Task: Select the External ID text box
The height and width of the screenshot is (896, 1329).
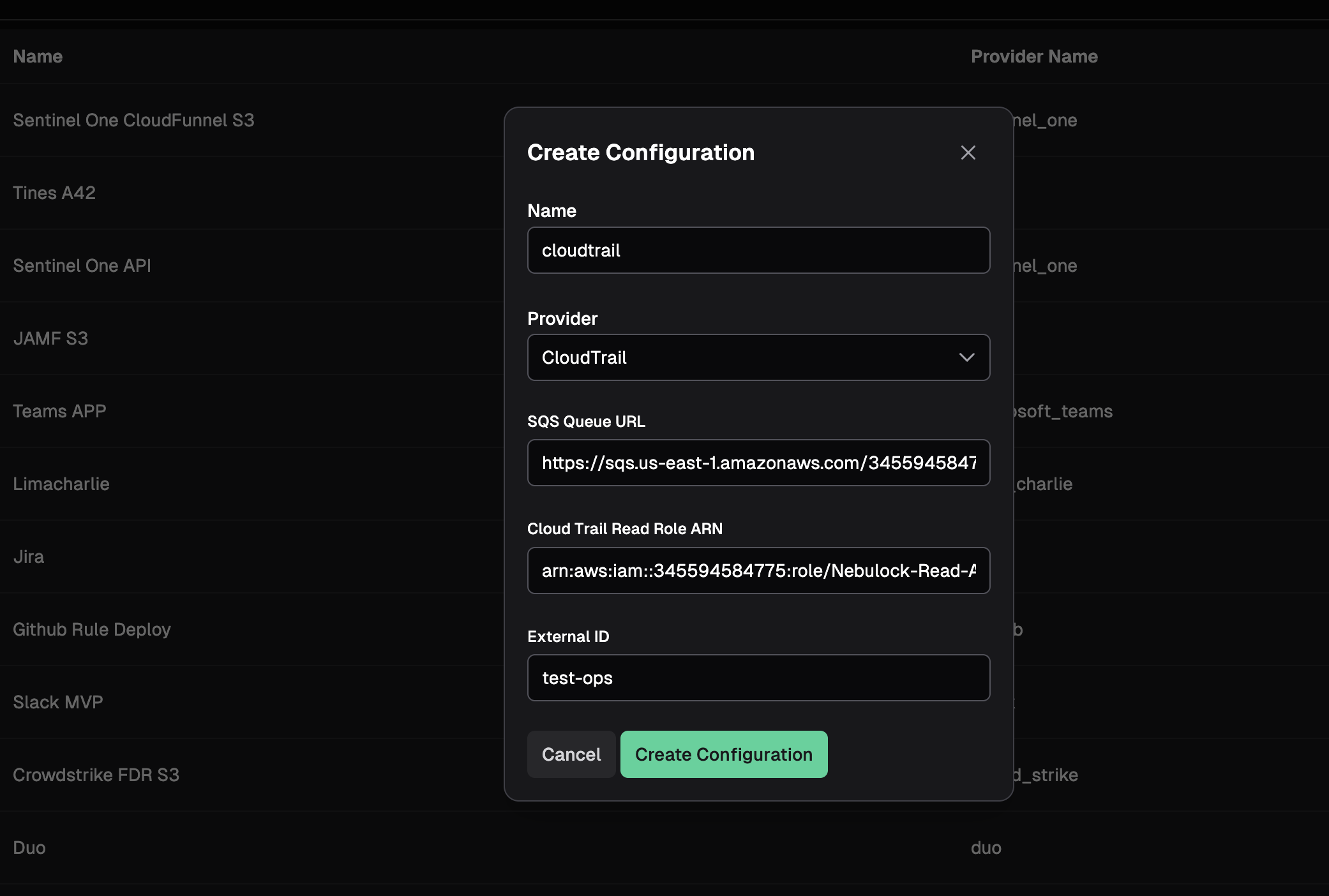Action: click(x=758, y=678)
